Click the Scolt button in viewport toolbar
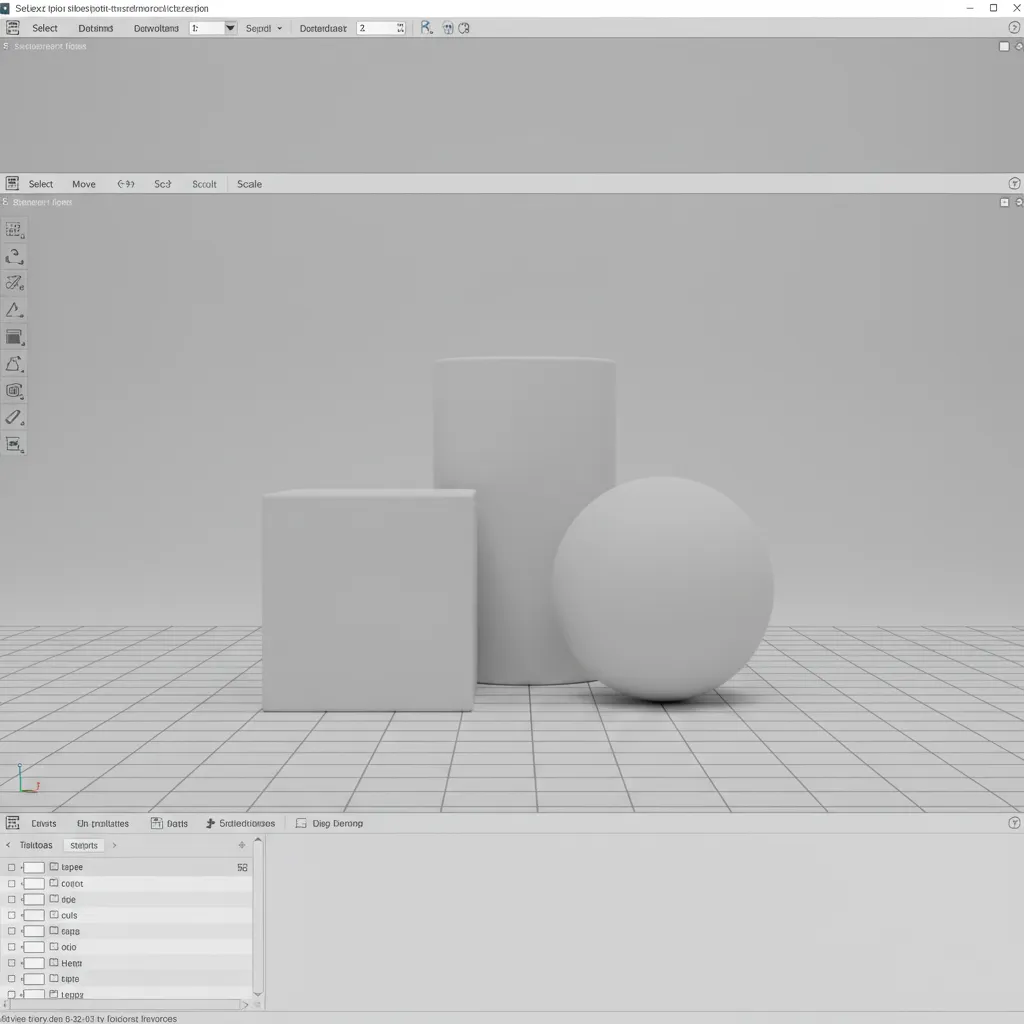This screenshot has width=1024, height=1024. point(204,184)
